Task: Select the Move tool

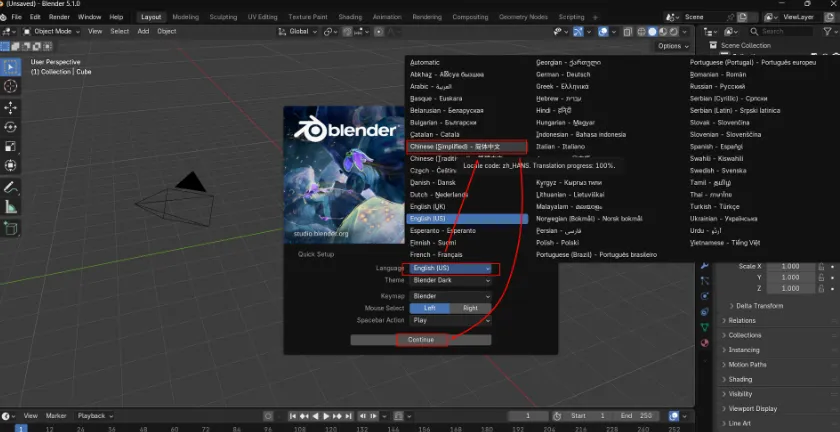Action: (x=10, y=108)
